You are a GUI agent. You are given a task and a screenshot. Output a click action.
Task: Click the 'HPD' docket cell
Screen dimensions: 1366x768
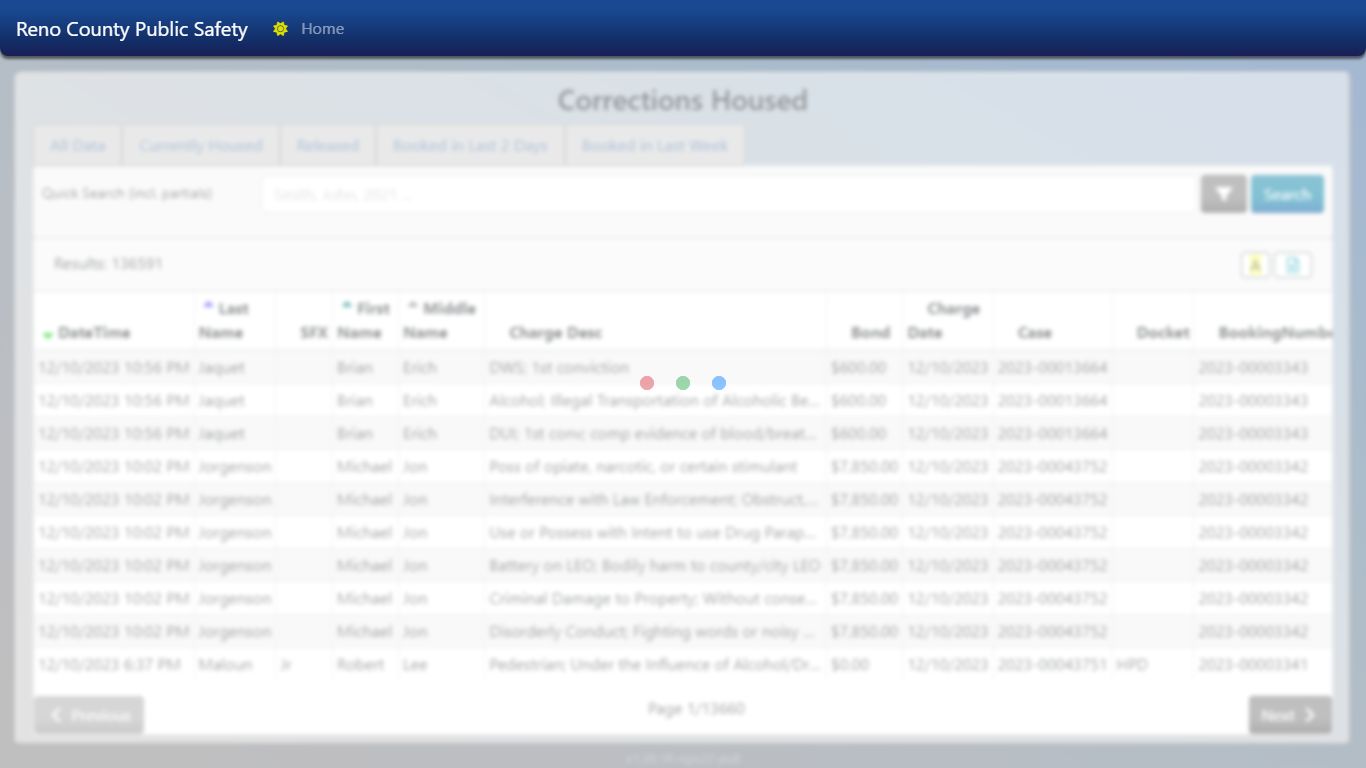1153,665
